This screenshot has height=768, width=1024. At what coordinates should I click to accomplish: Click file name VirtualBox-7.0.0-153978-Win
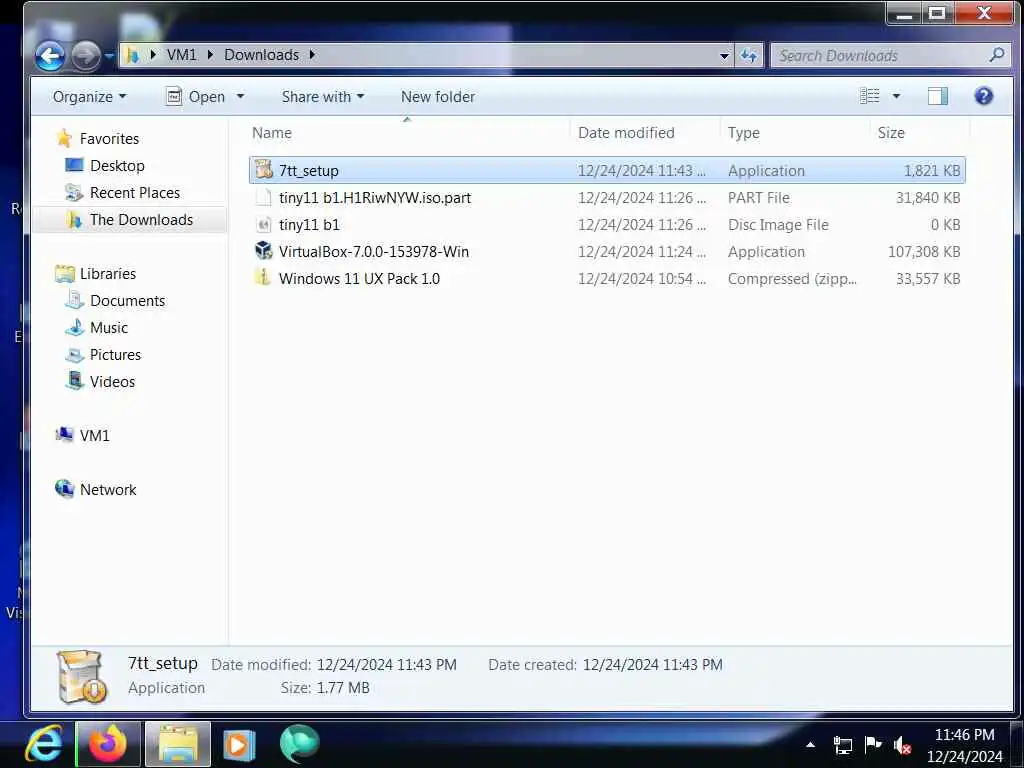pyautogui.click(x=374, y=251)
